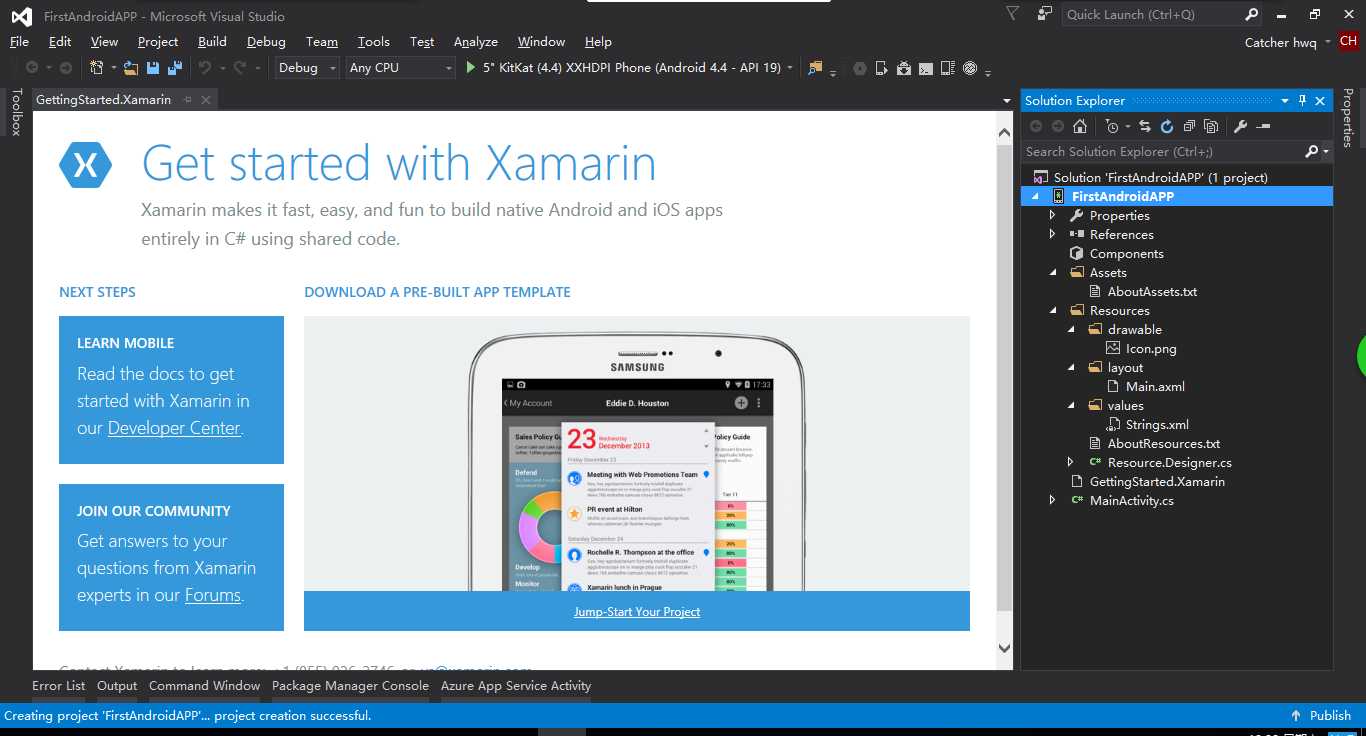This screenshot has height=736, width=1366.
Task: Click the Refresh icon in Solution Explorer
Action: pyautogui.click(x=1167, y=126)
